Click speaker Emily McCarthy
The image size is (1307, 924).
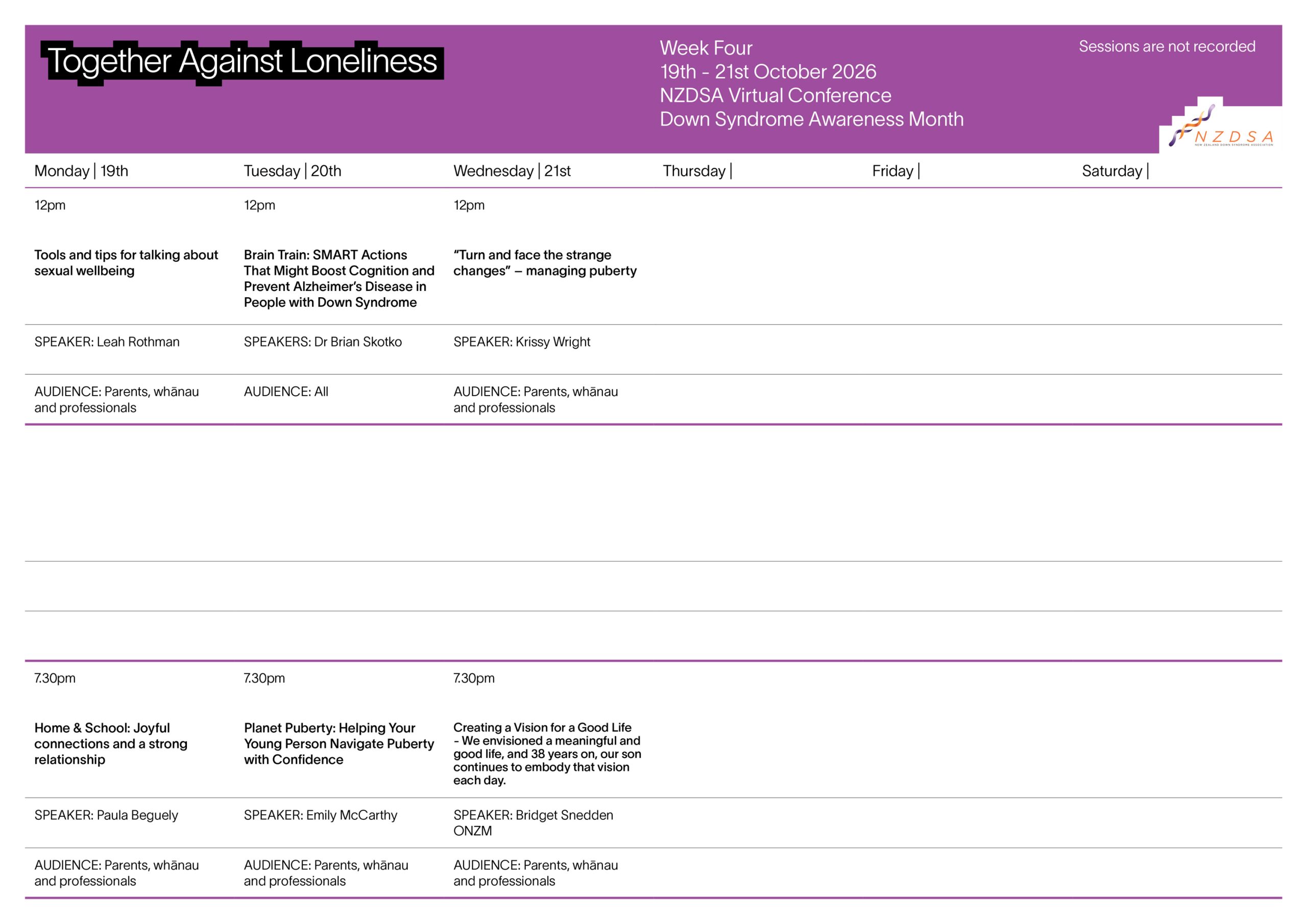tap(352, 815)
